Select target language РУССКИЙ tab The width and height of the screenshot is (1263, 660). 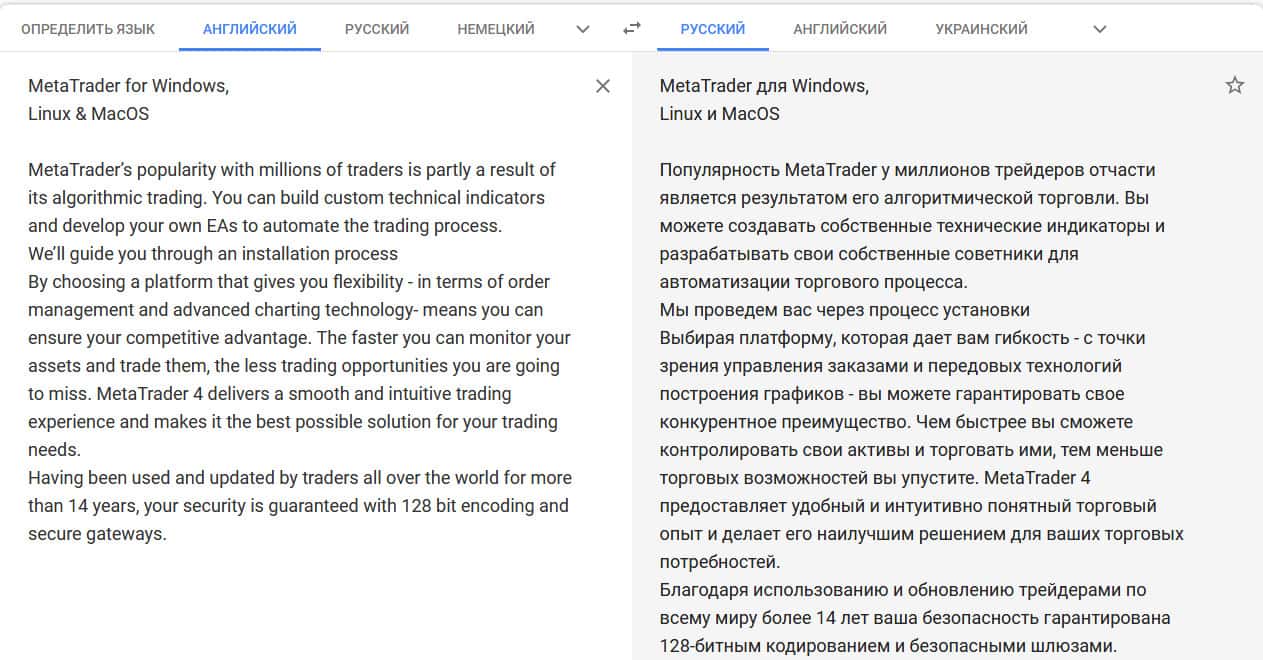point(713,29)
